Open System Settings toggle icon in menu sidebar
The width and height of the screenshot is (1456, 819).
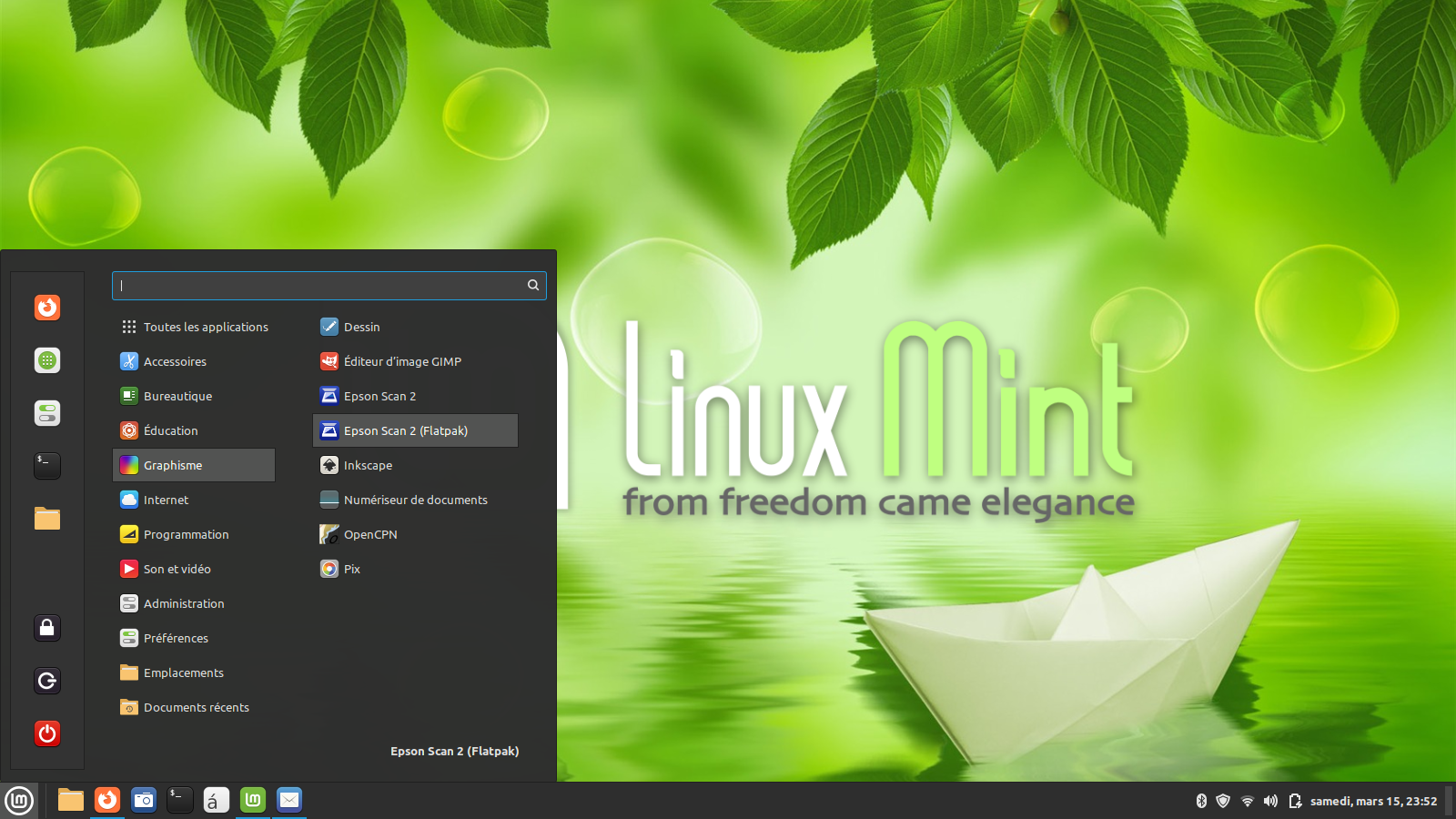[47, 413]
